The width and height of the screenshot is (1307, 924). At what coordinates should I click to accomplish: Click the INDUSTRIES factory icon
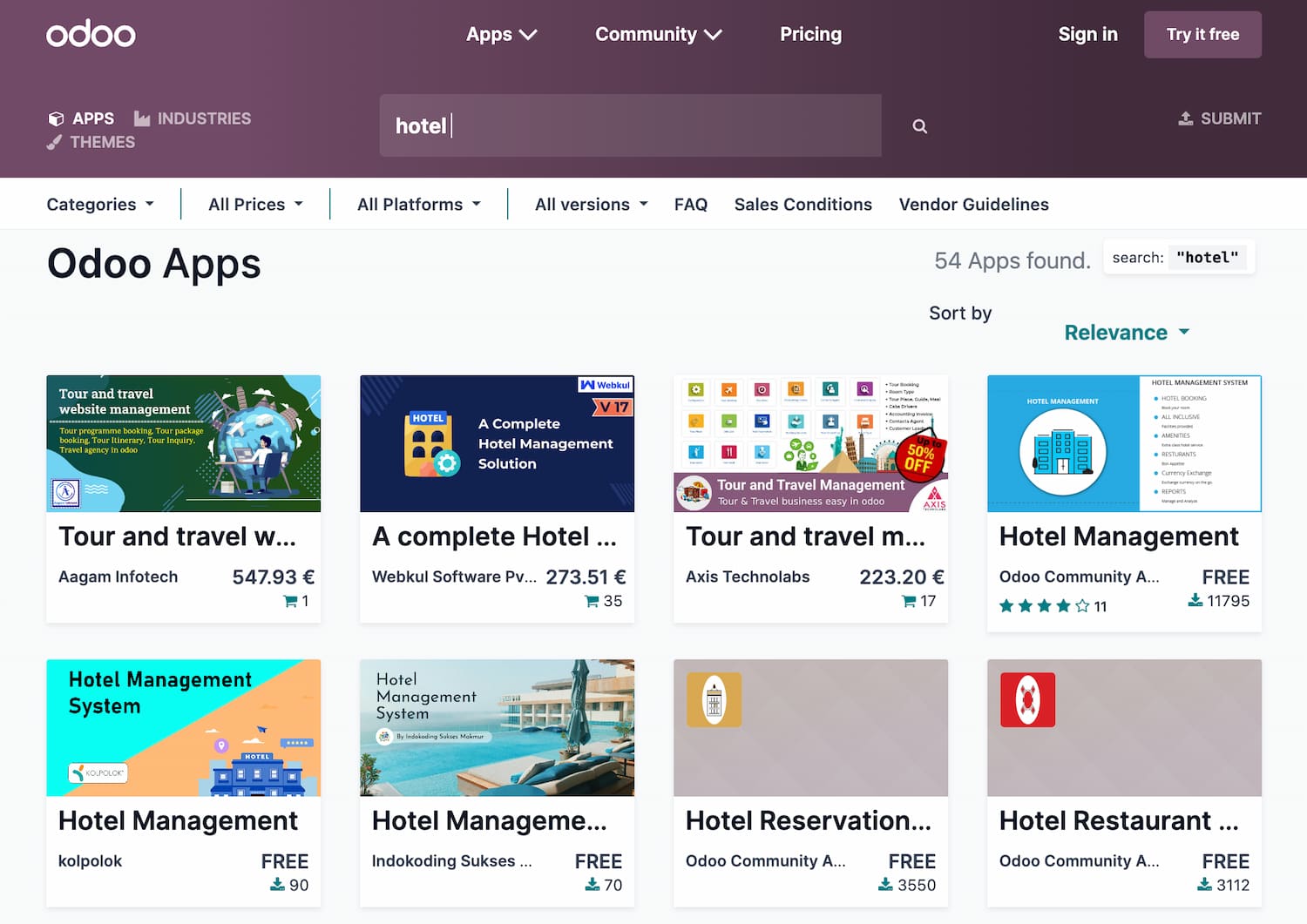tap(142, 118)
